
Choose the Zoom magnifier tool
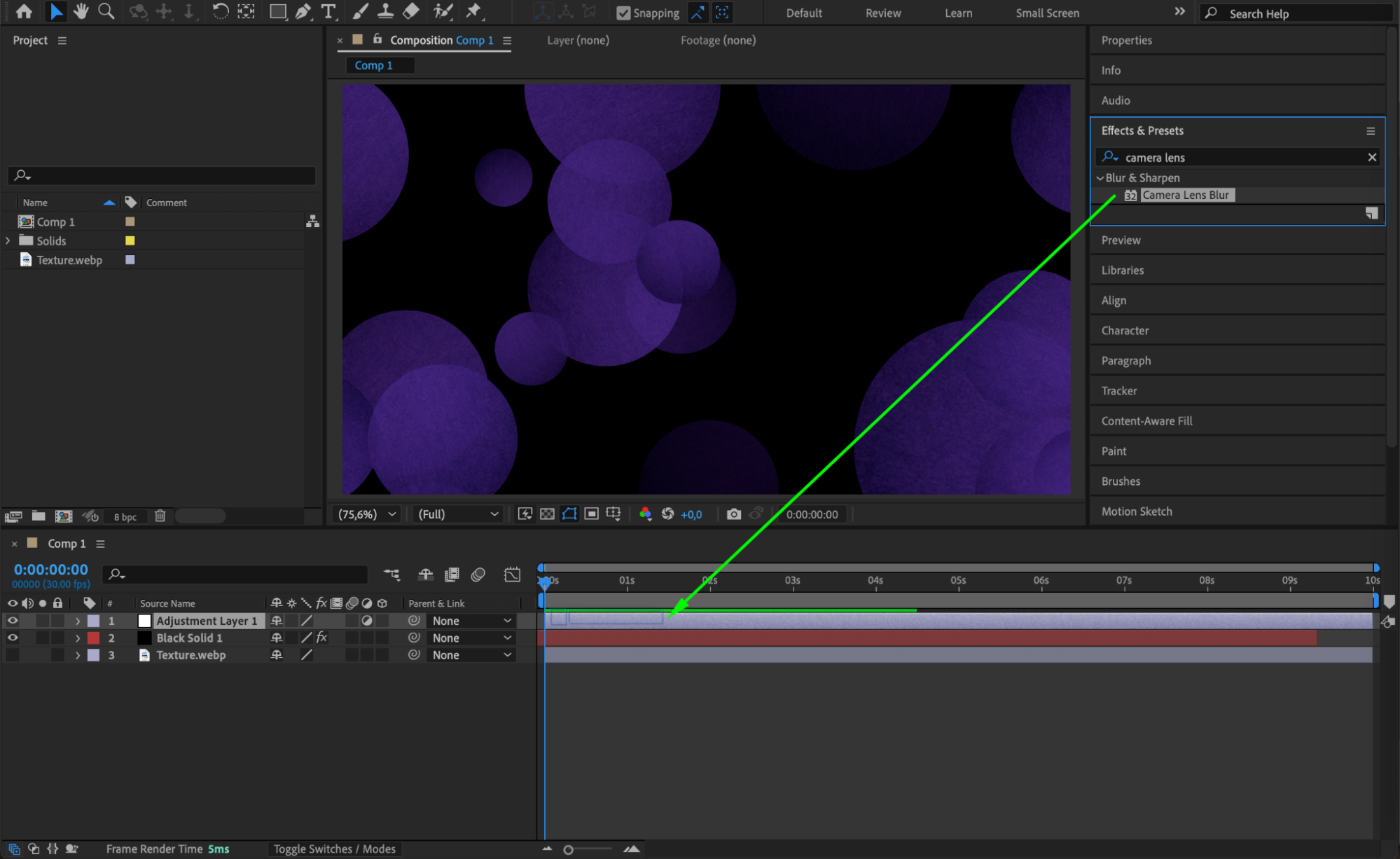(106, 11)
